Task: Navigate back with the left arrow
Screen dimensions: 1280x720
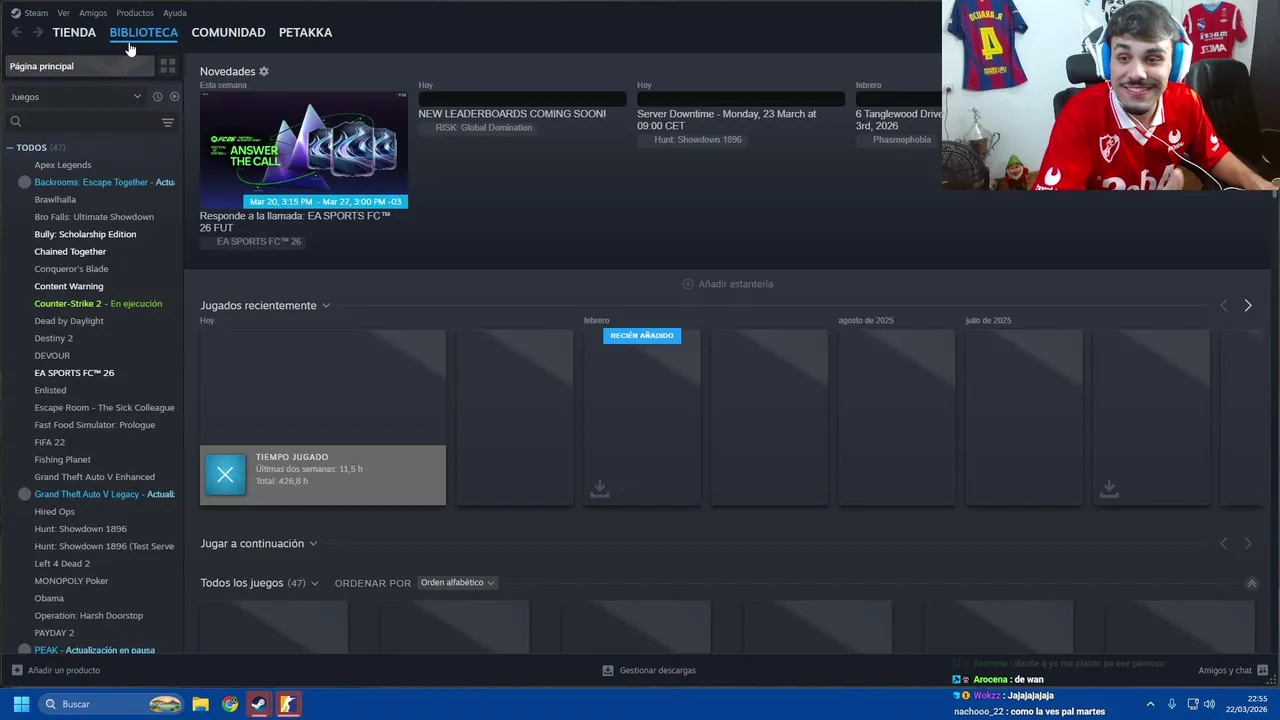Action: (x=17, y=32)
